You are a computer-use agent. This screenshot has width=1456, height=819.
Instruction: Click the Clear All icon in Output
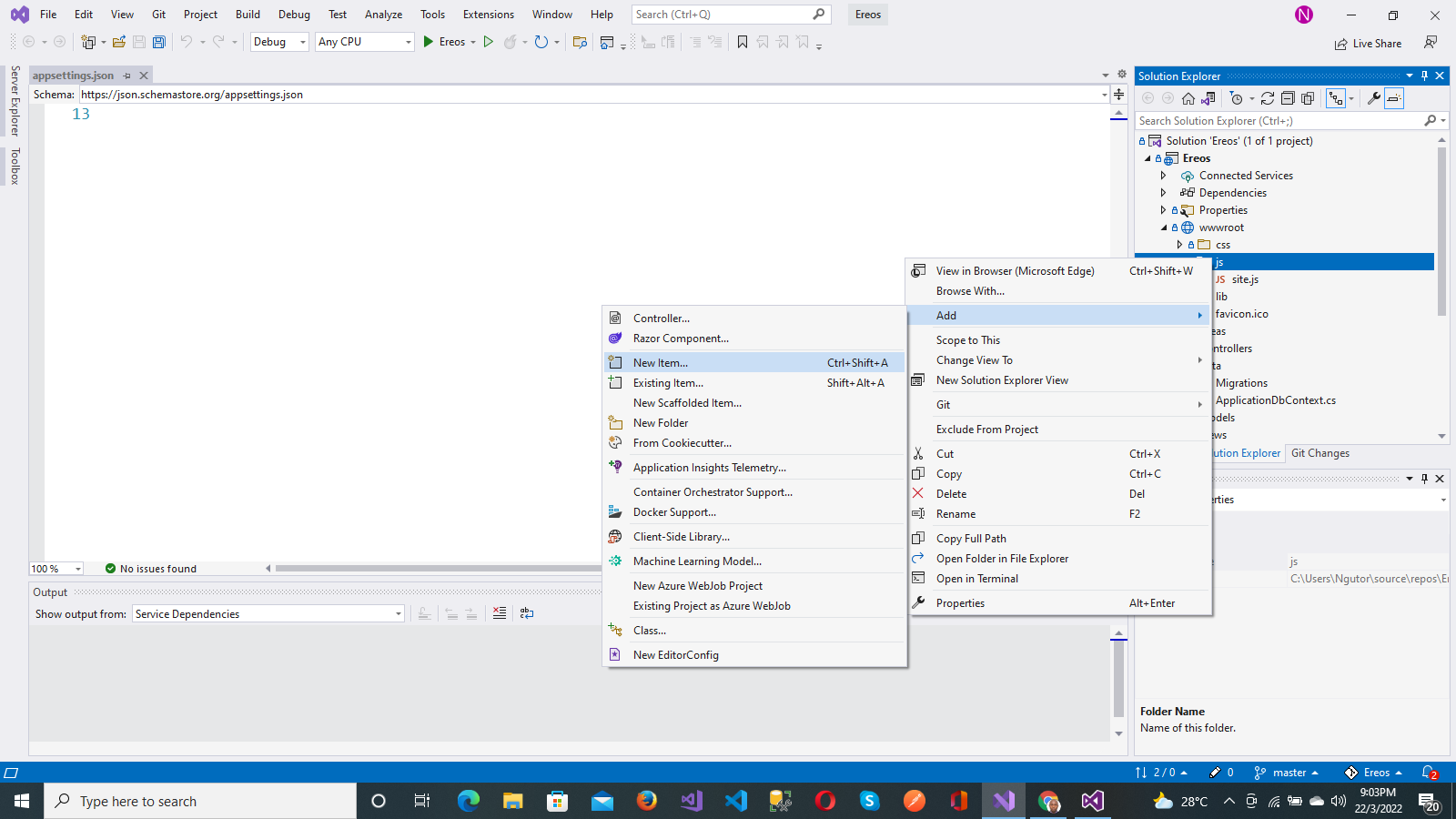tap(500, 613)
